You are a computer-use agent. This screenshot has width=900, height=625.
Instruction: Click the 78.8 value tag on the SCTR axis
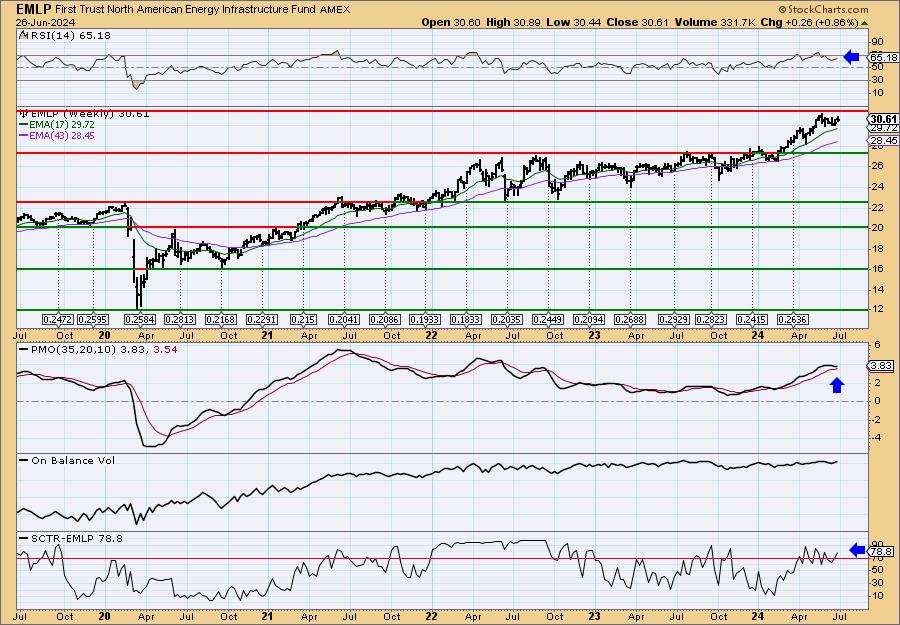tap(882, 552)
